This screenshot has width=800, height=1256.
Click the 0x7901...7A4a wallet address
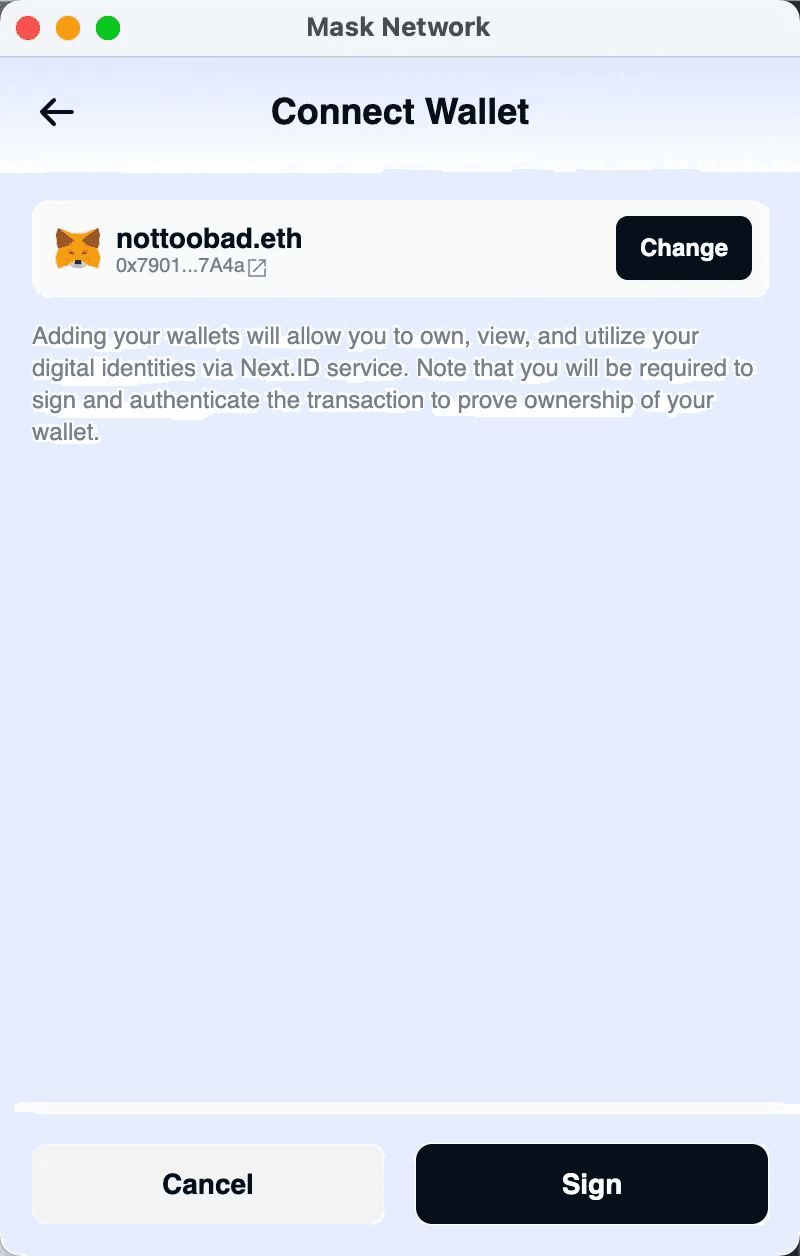(181, 267)
